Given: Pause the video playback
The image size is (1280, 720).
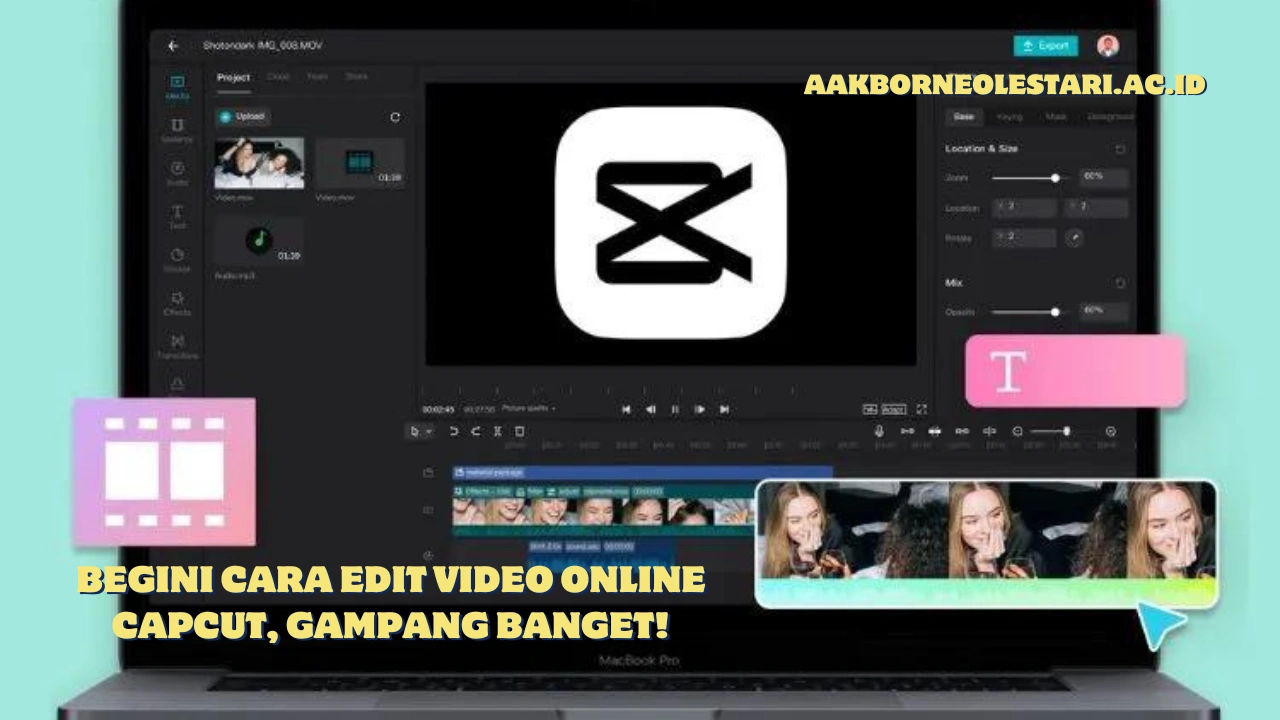Looking at the screenshot, I should click(675, 409).
